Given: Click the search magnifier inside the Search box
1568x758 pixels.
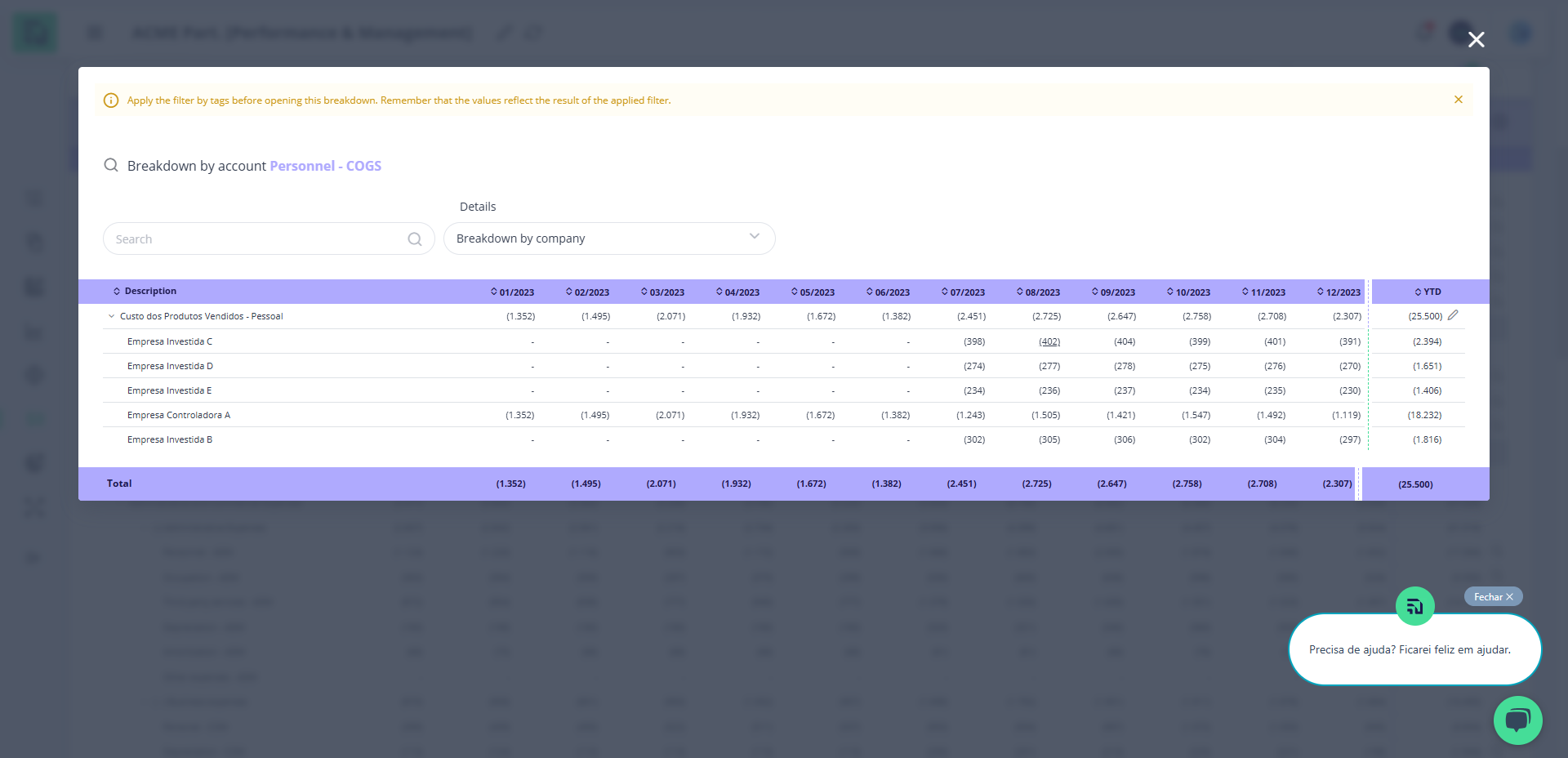Looking at the screenshot, I should (415, 239).
